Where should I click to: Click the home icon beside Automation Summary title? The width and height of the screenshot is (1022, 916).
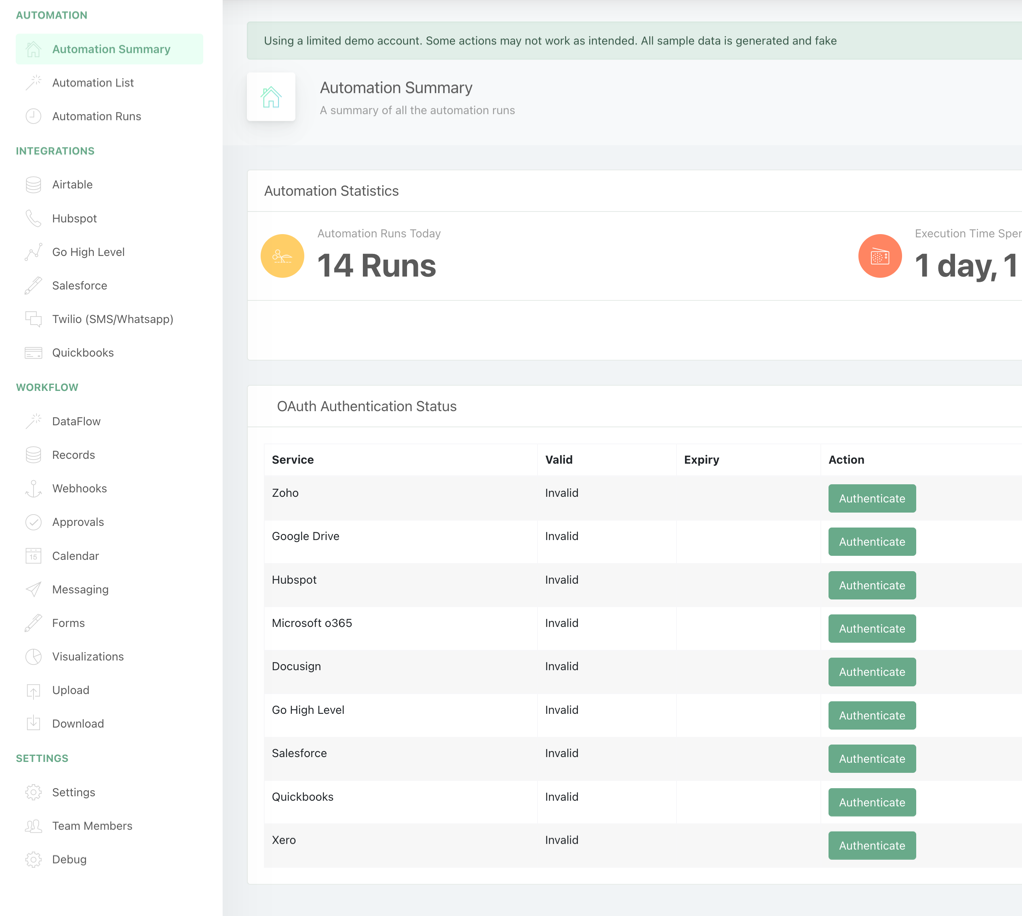pos(271,97)
